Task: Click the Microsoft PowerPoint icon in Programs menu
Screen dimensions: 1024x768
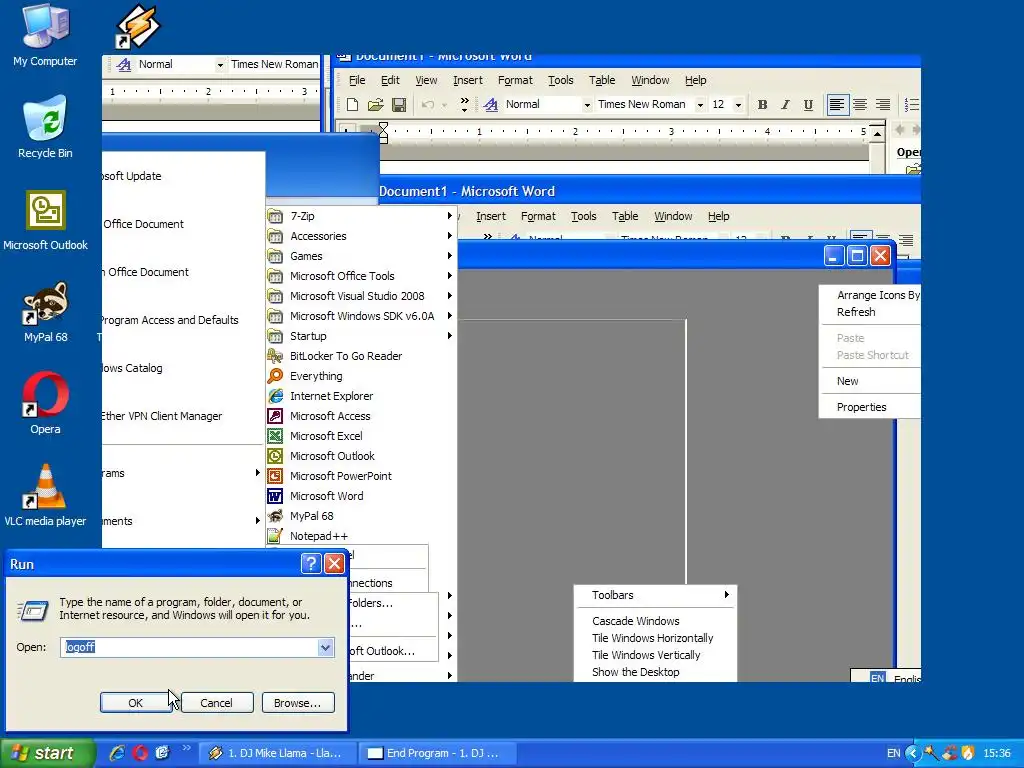Action: tap(276, 476)
